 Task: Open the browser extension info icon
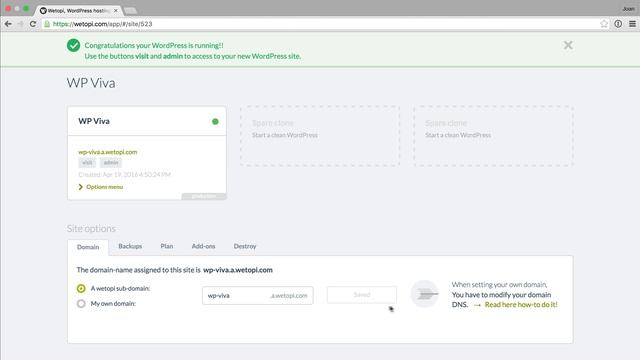(x=618, y=24)
